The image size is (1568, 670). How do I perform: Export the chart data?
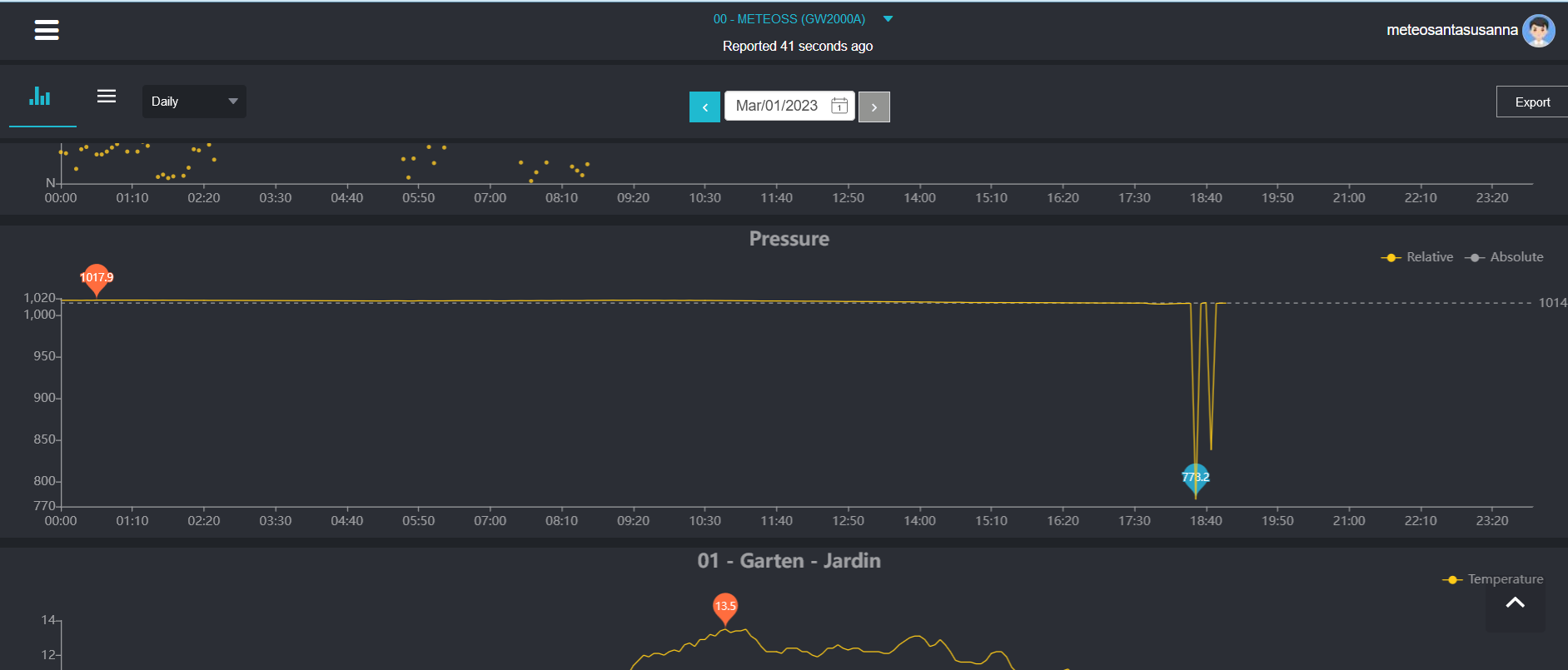point(1531,102)
